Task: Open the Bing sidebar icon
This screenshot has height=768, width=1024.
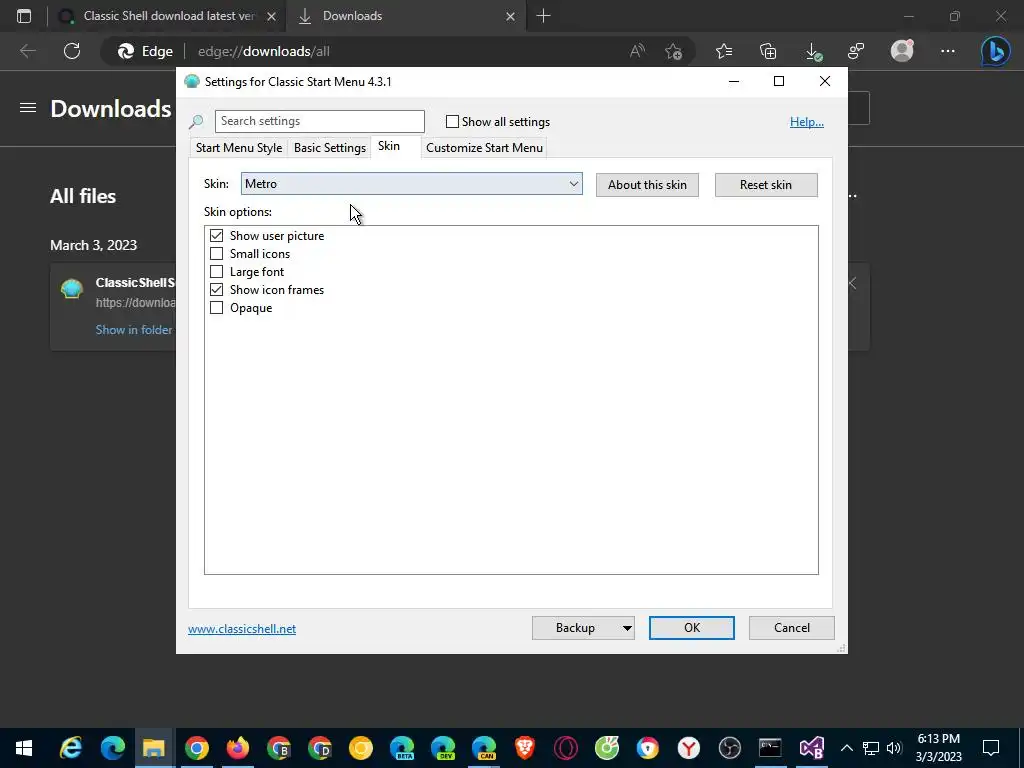Action: coord(996,51)
